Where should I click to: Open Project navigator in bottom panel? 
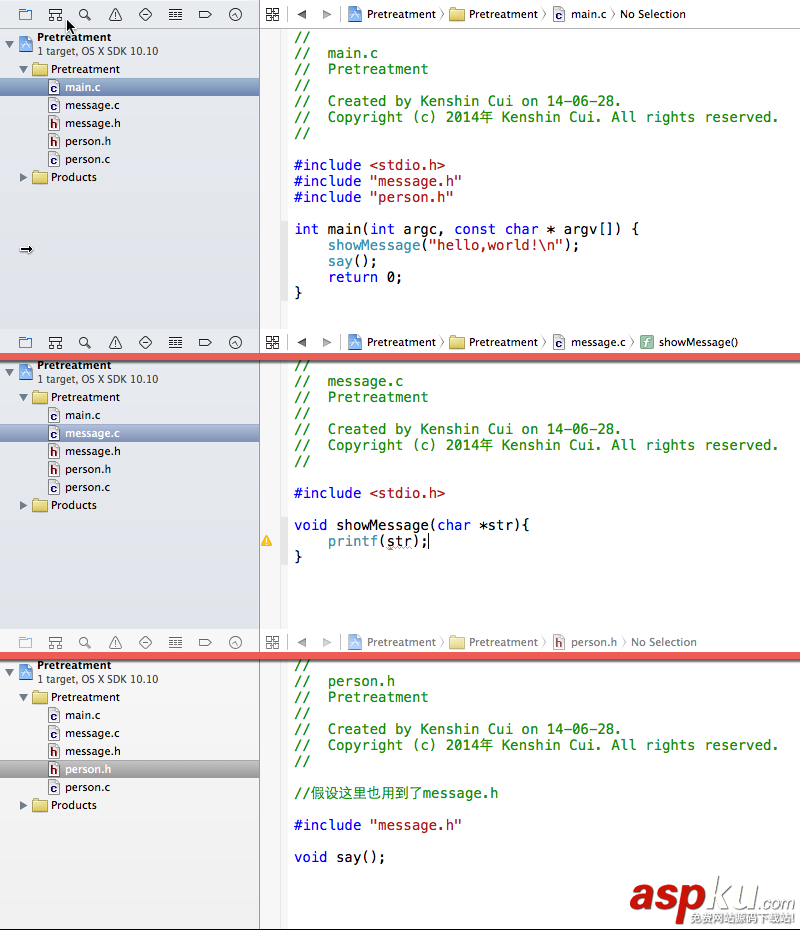point(26,642)
